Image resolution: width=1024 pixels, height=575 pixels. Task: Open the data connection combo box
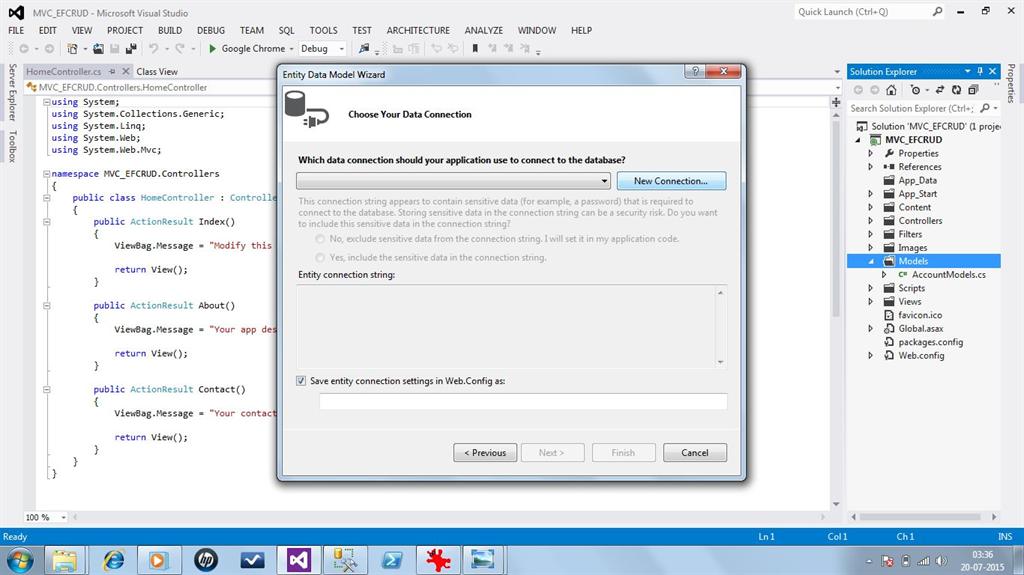[453, 181]
